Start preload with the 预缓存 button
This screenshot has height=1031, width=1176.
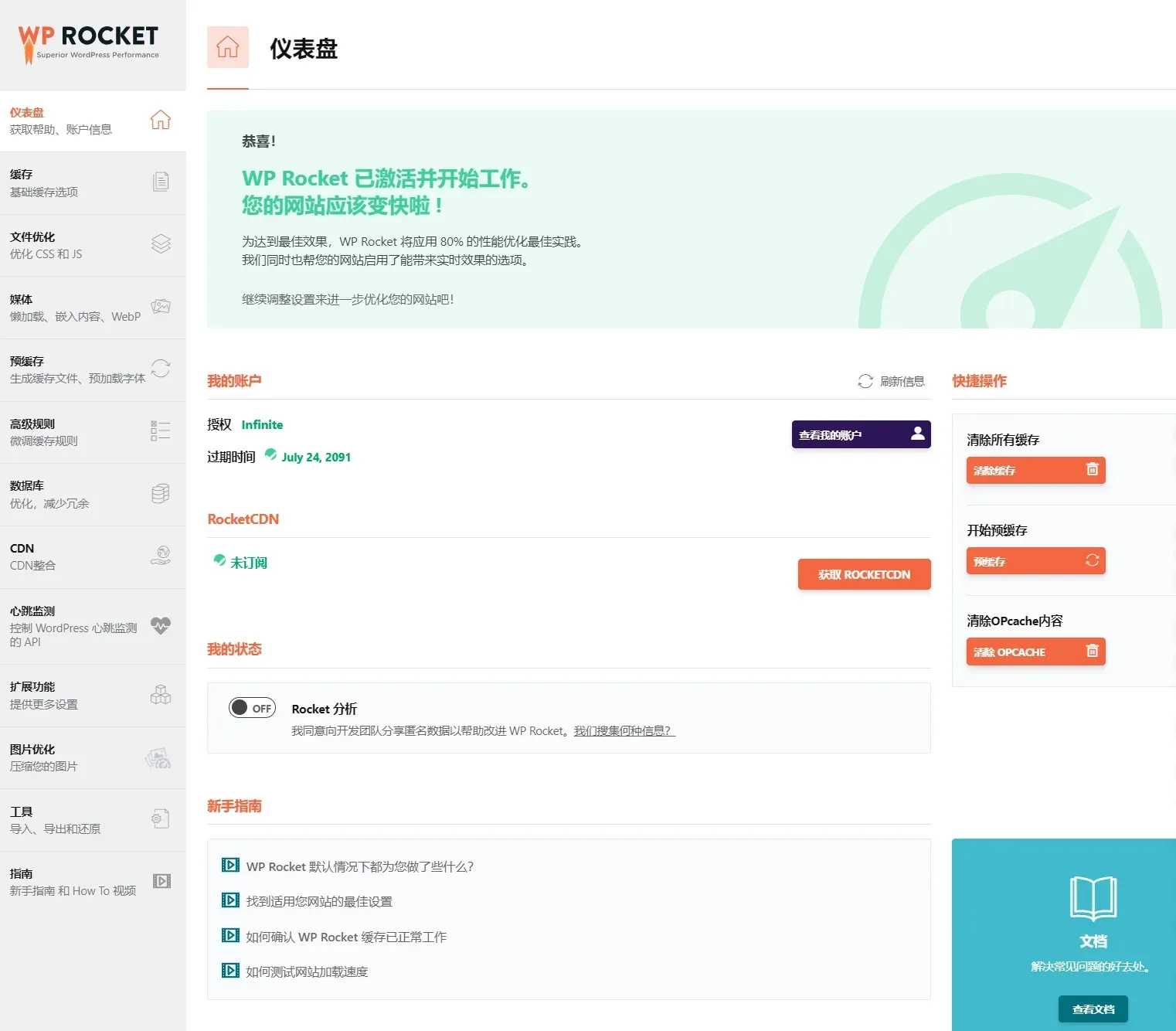tap(1036, 561)
